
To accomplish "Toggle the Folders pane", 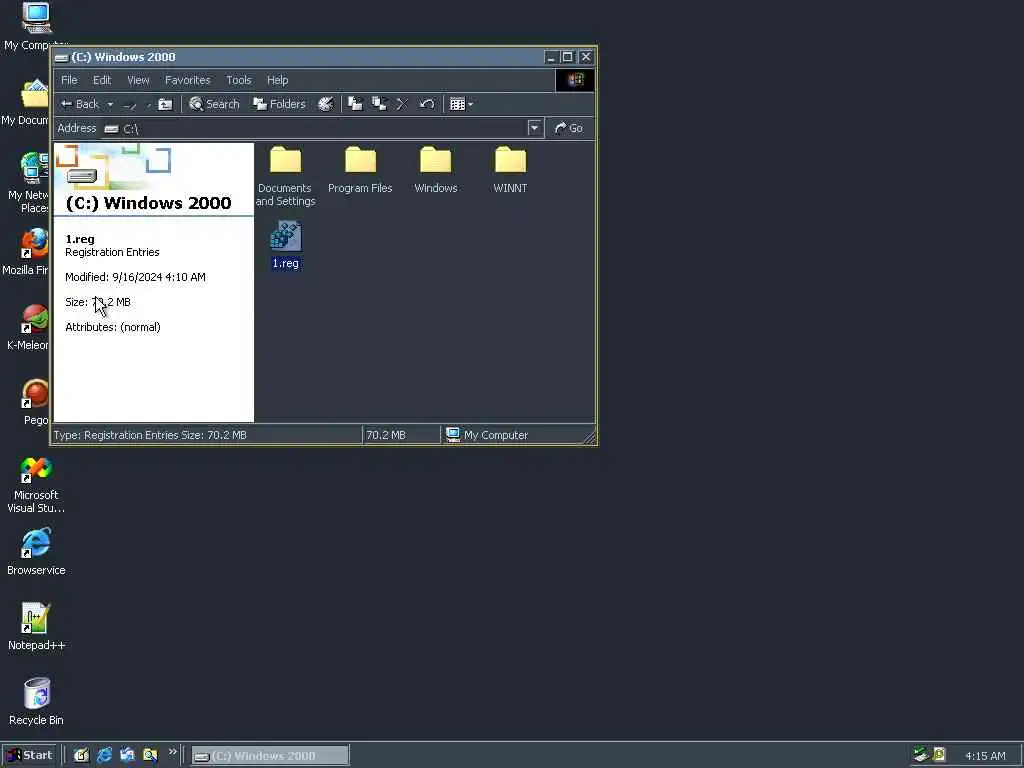I will 279,104.
